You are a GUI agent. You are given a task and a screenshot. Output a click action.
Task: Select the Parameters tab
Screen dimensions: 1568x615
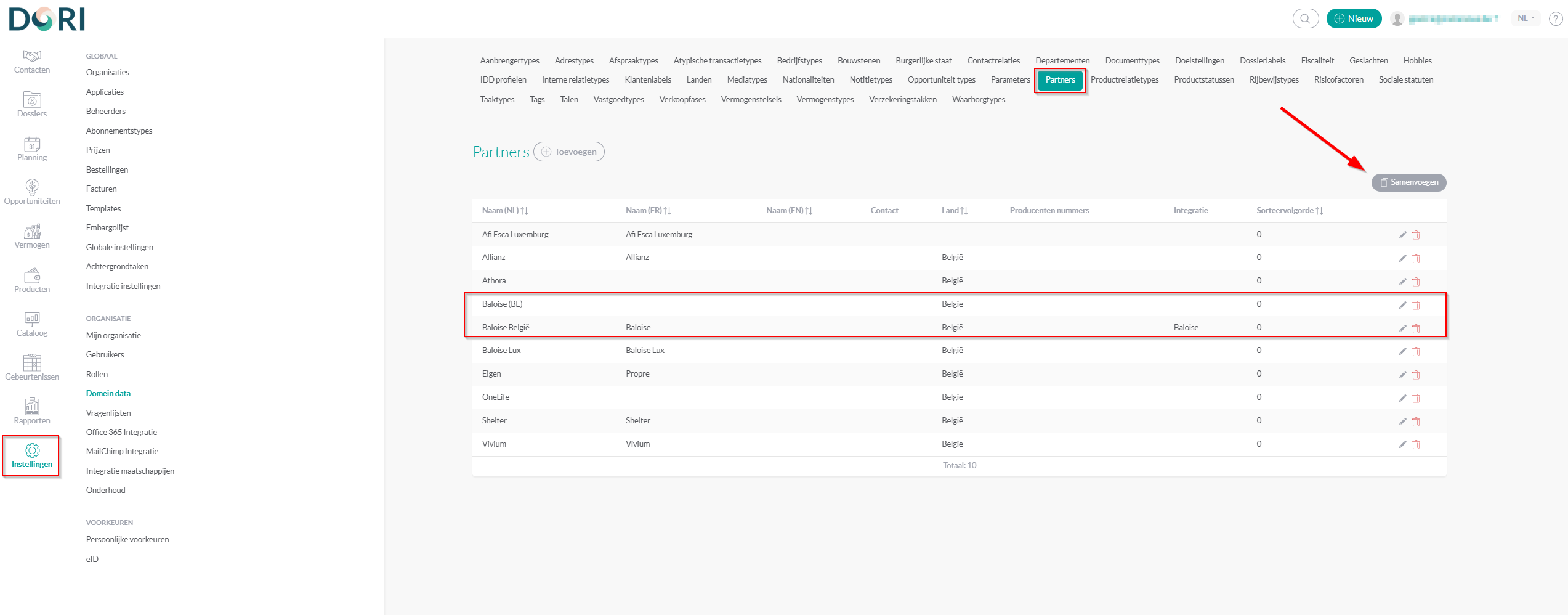click(x=1009, y=80)
